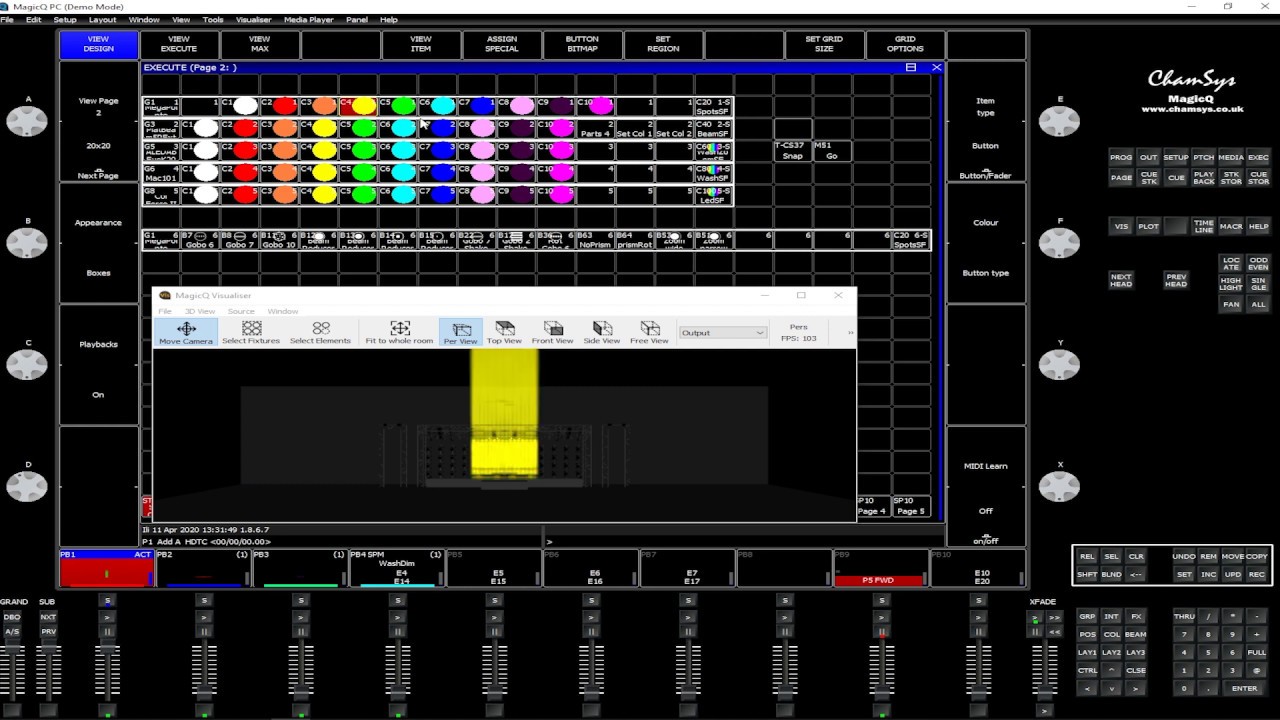1280x720 pixels.
Task: Open the Output dropdown in Visualiser
Action: (x=723, y=333)
